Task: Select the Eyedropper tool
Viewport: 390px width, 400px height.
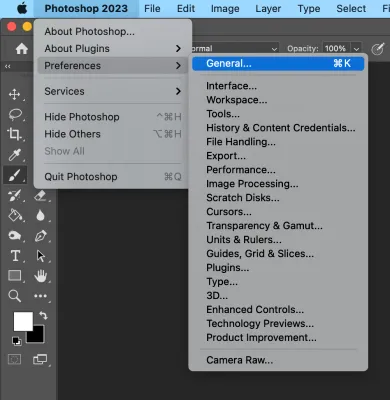Action: [x=14, y=154]
